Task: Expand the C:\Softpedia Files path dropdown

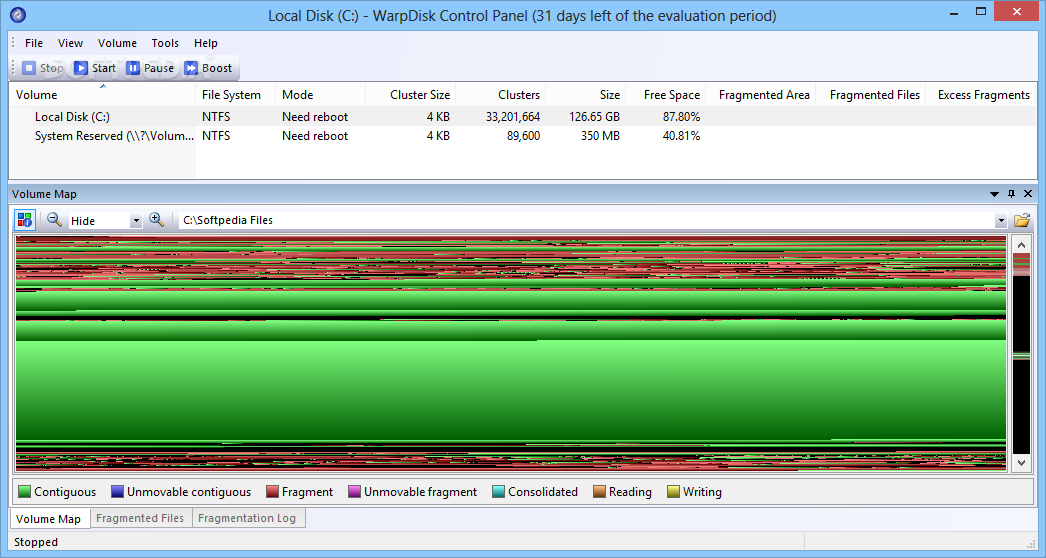Action: click(1001, 221)
